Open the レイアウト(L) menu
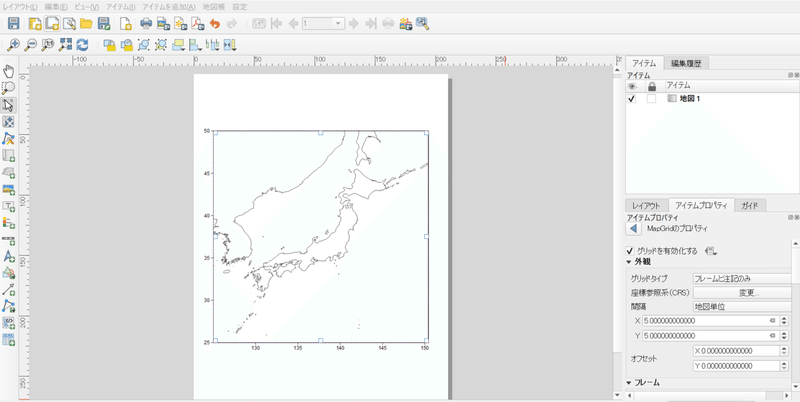800x402 pixels. click(20, 7)
